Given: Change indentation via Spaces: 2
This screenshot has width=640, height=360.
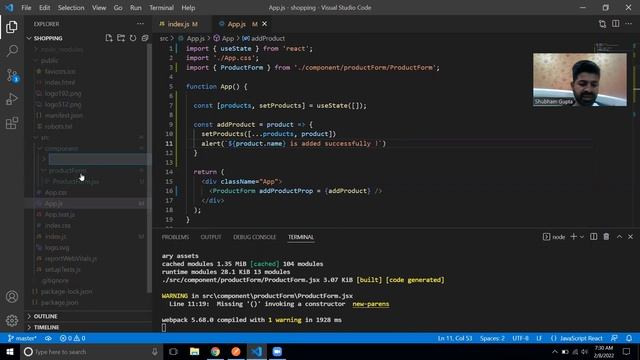Looking at the screenshot, I should point(492,338).
